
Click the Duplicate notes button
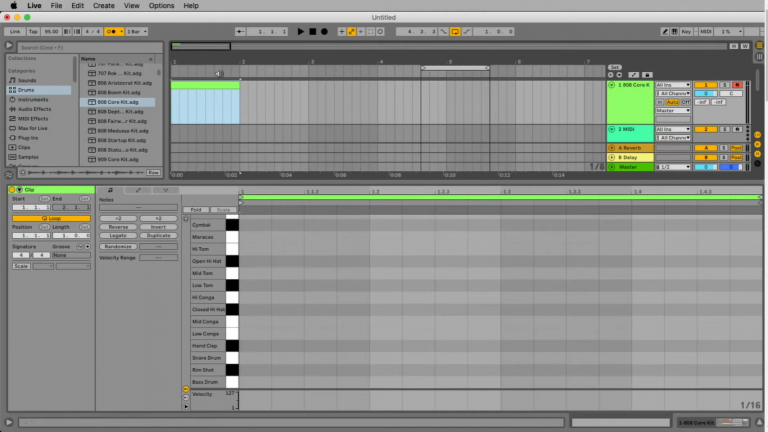[x=157, y=235]
